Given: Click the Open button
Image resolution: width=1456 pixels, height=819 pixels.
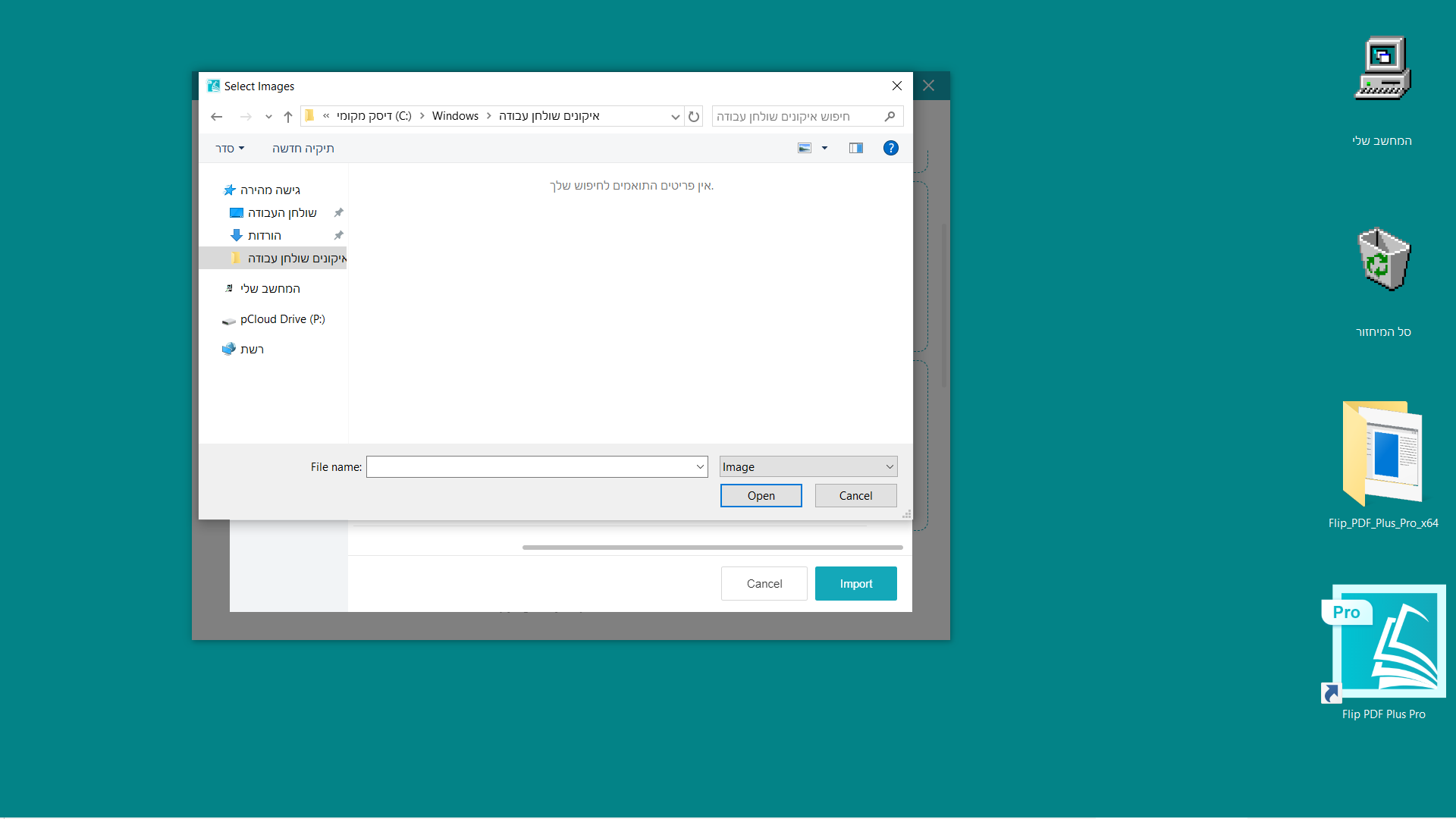Looking at the screenshot, I should (x=761, y=496).
